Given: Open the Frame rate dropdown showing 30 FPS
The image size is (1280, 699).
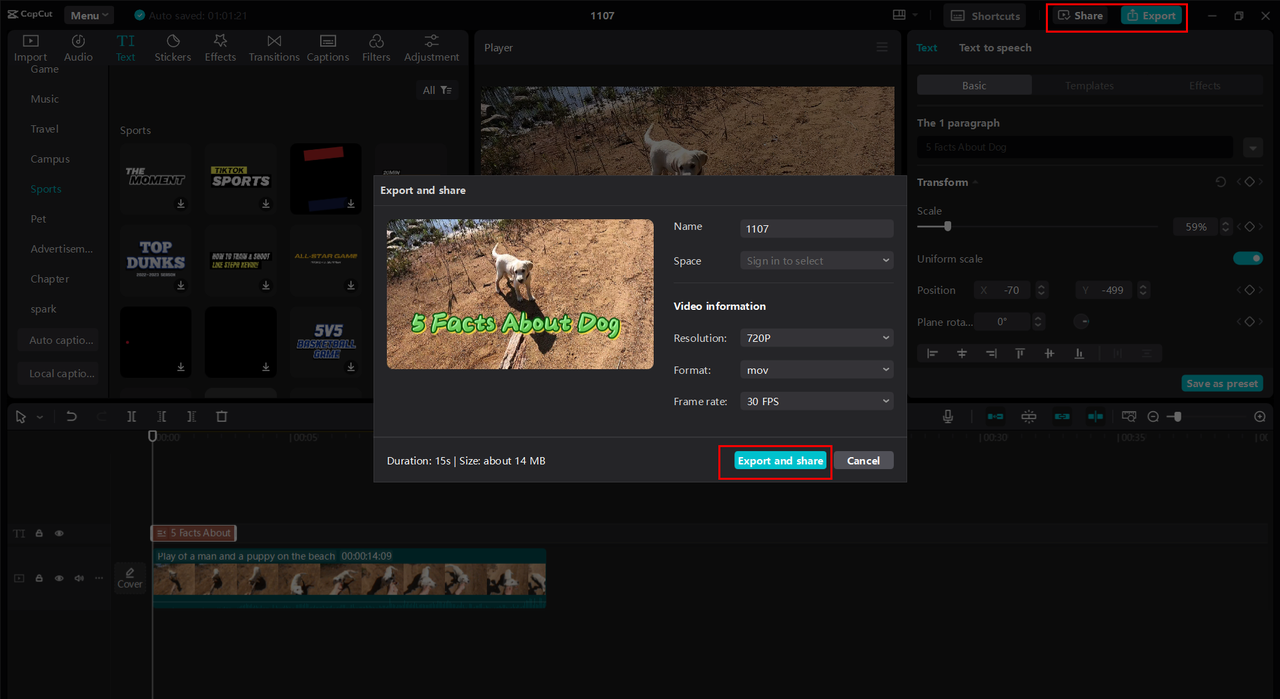Looking at the screenshot, I should pos(817,401).
